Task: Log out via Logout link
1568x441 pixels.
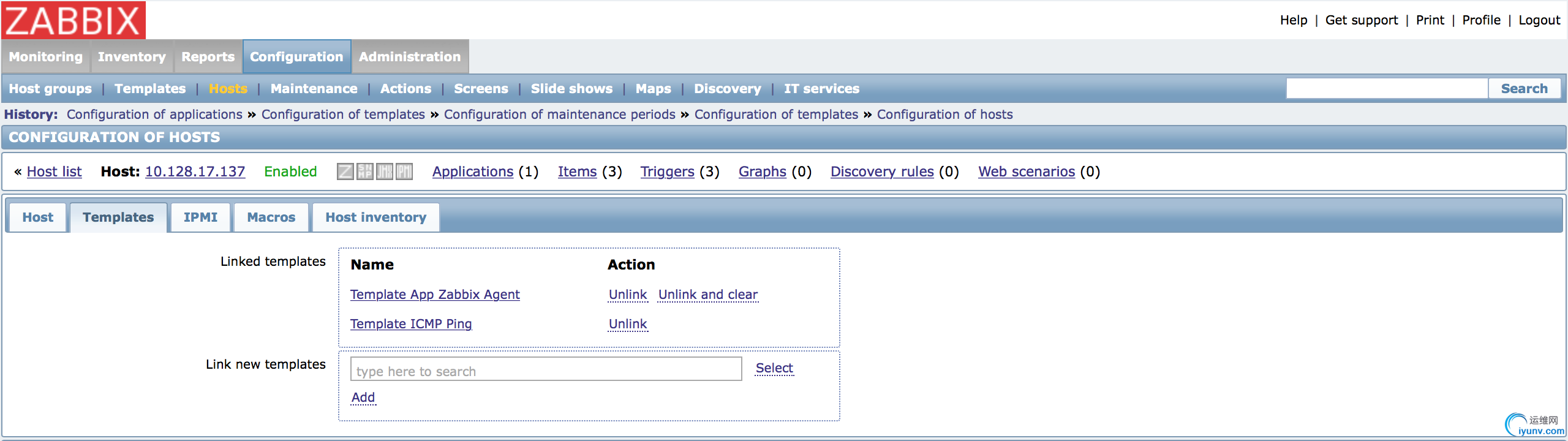Action: click(1539, 20)
